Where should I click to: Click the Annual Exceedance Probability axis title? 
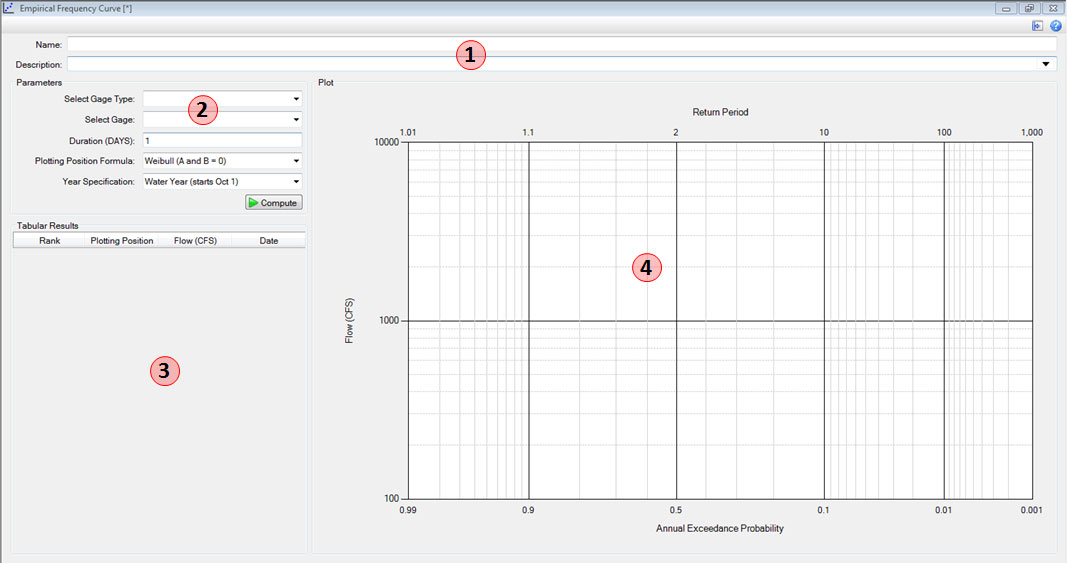point(720,528)
